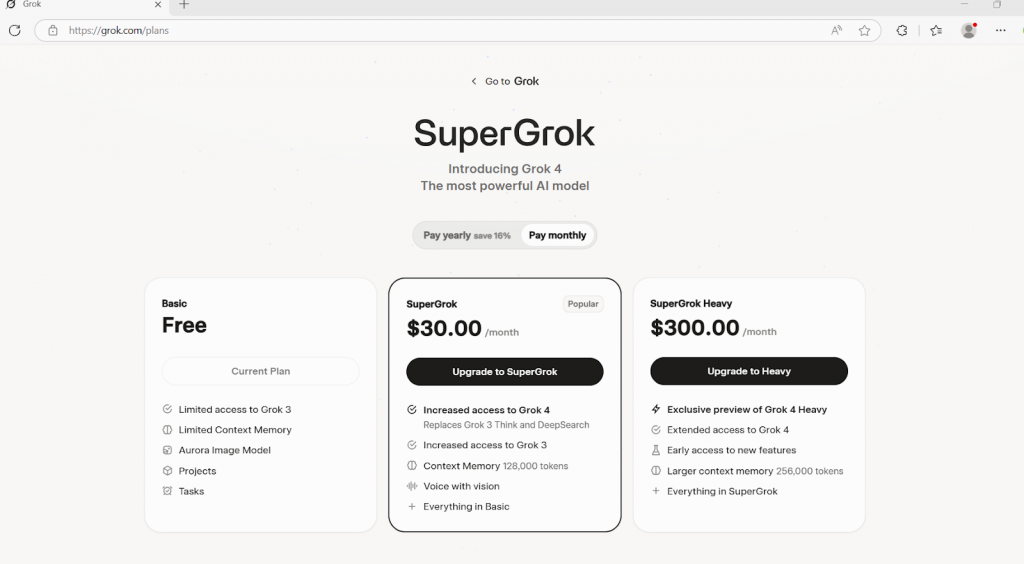The image size is (1024, 564).
Task: Open the browser profile avatar
Action: pos(968,30)
